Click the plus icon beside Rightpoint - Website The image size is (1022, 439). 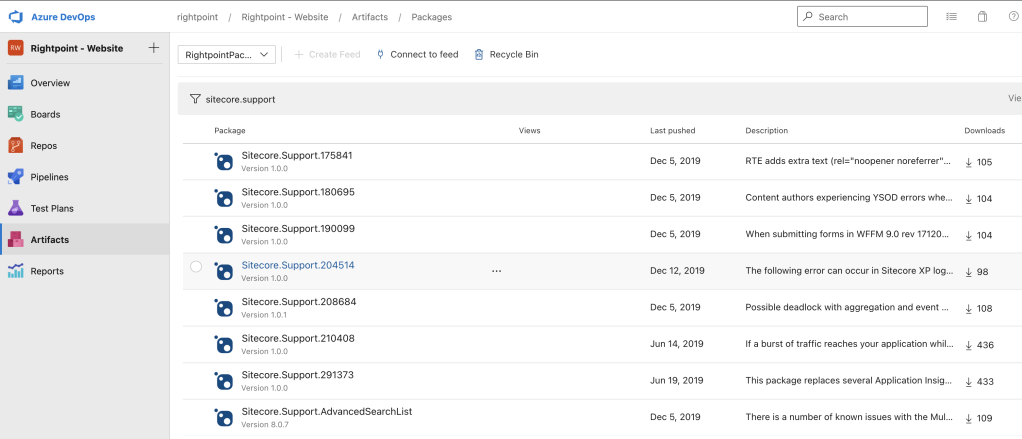(x=154, y=48)
